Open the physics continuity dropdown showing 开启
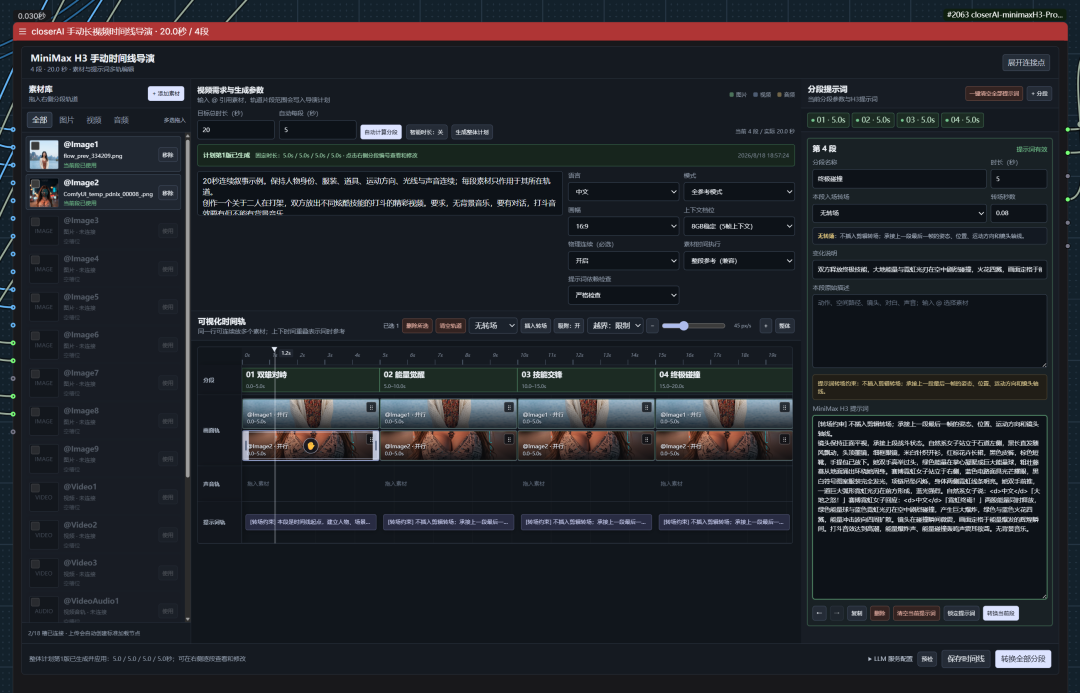 coord(623,260)
